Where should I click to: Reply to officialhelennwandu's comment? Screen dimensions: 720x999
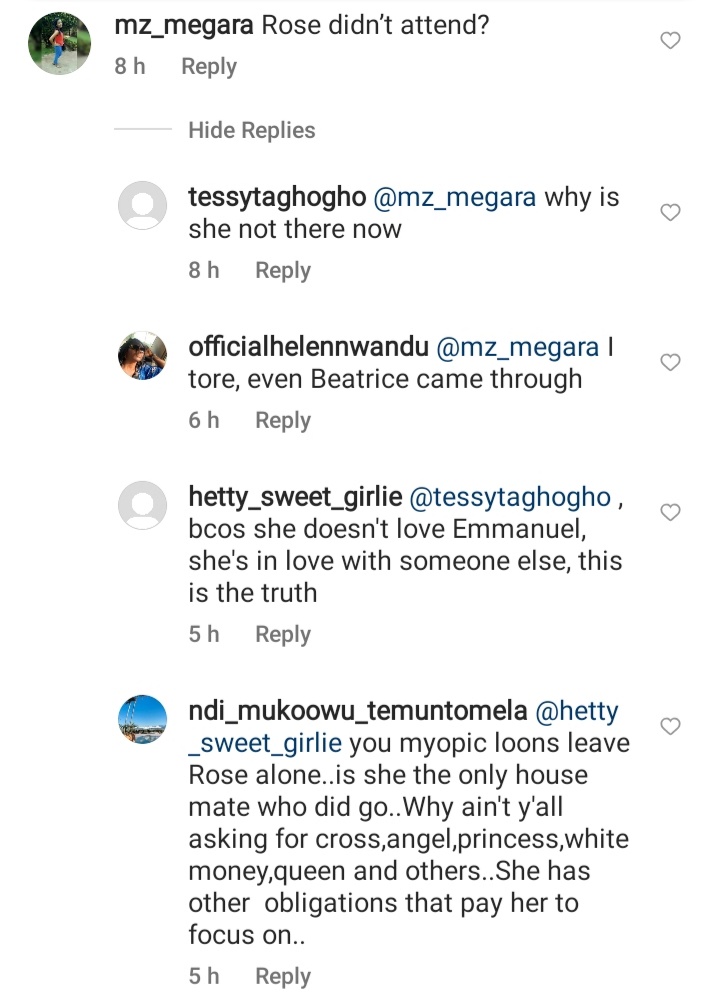[283, 421]
